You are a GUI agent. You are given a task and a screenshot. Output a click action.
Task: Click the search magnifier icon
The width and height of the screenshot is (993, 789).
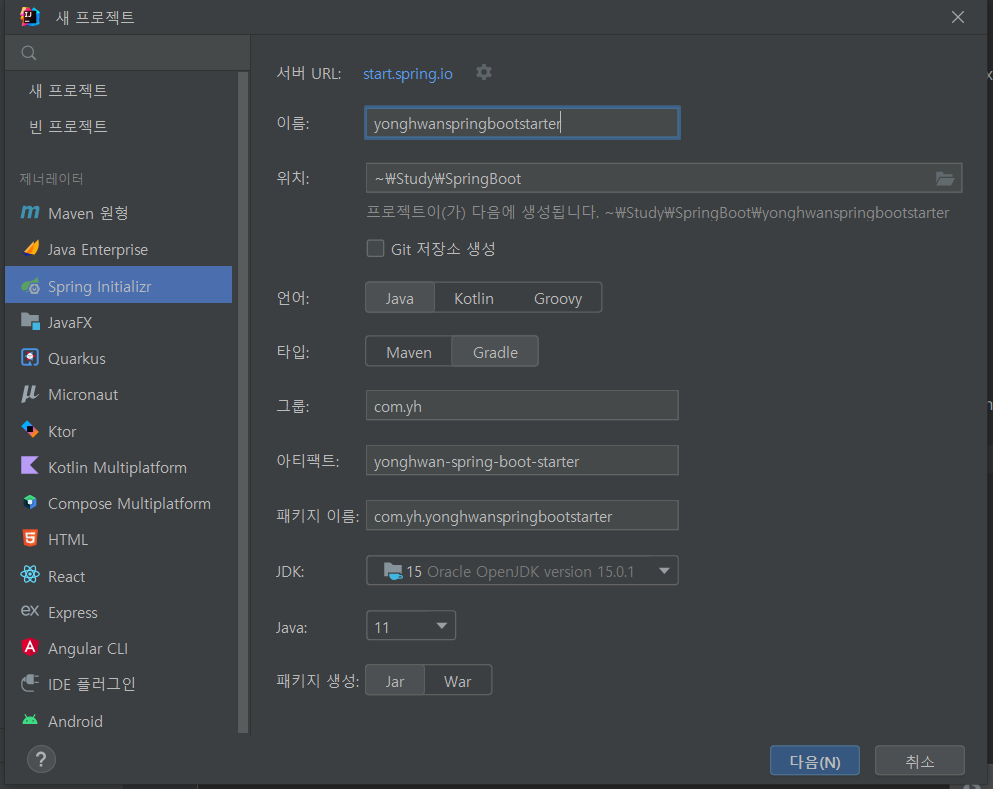[x=28, y=53]
